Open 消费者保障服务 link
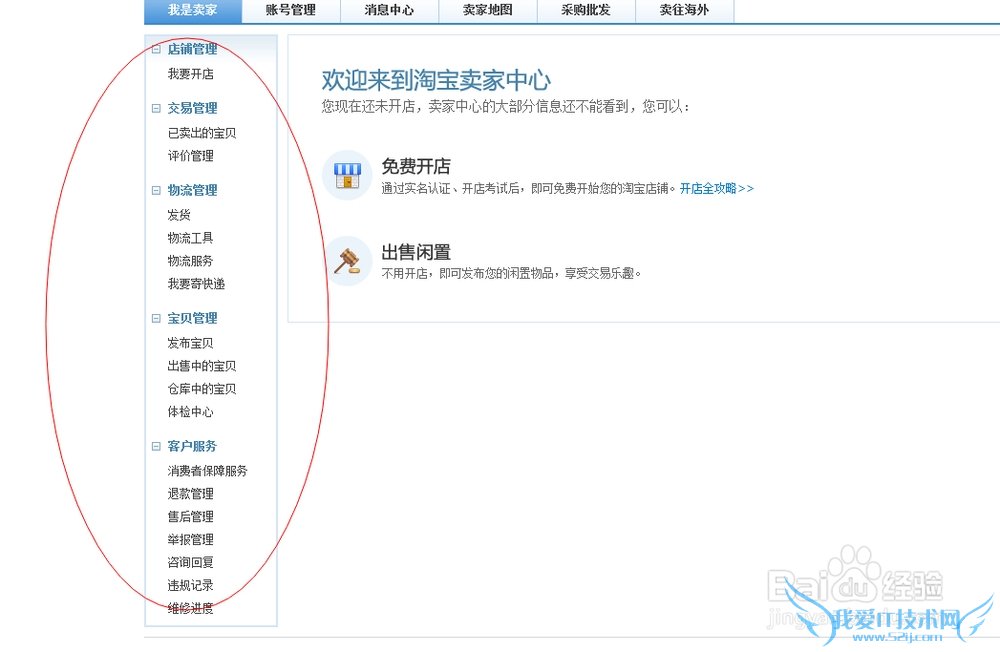The image size is (1000, 652). click(x=208, y=471)
